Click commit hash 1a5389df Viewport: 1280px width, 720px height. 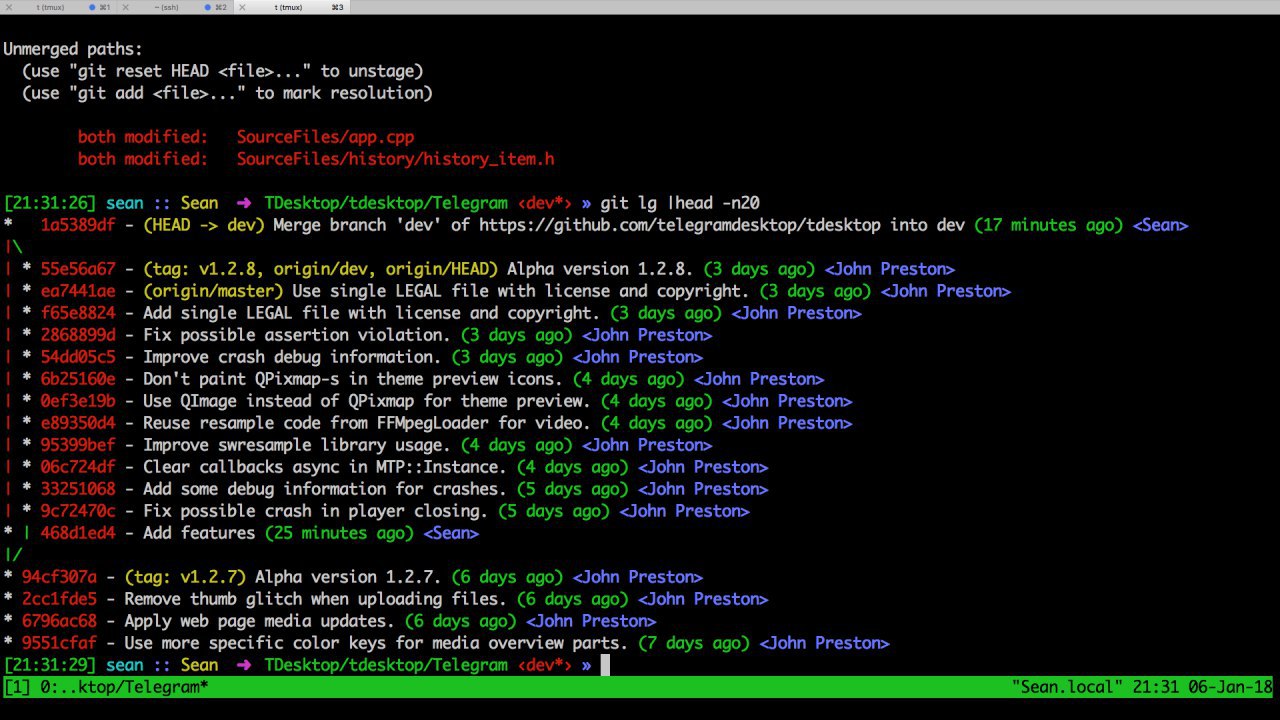click(x=78, y=225)
